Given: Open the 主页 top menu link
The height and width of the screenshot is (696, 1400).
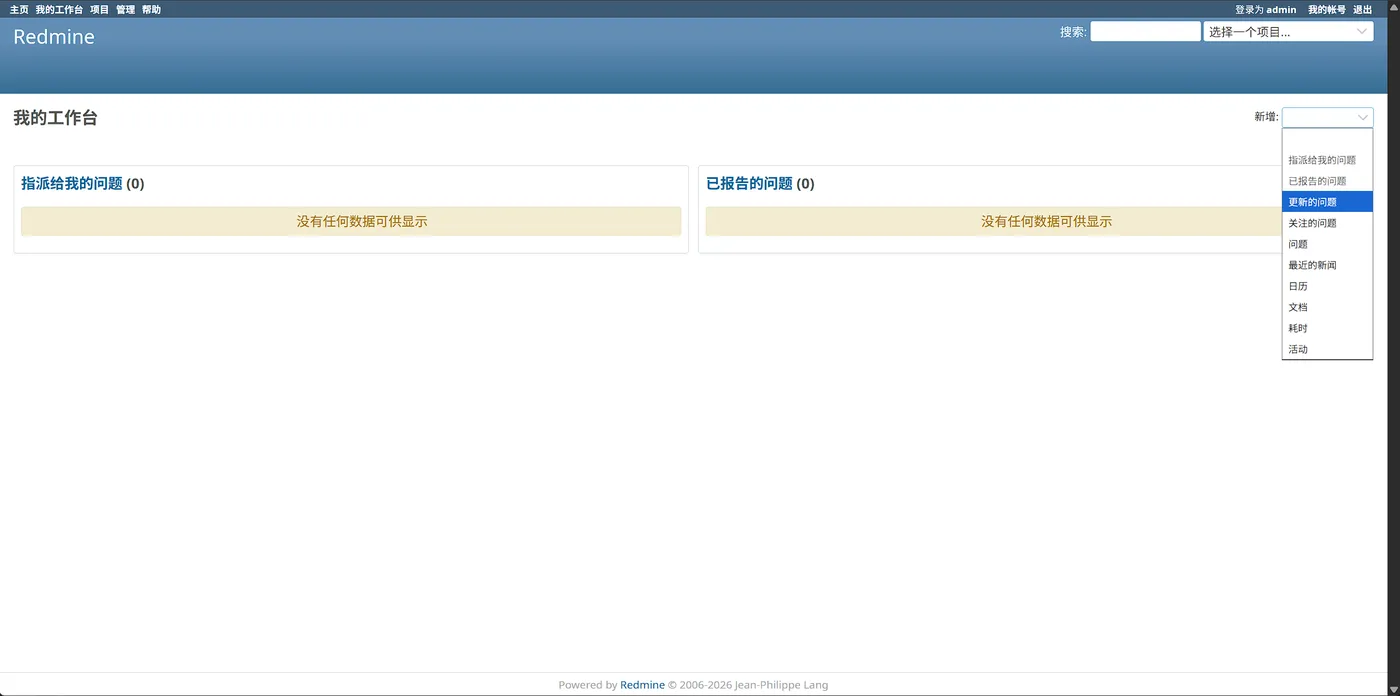Looking at the screenshot, I should click(x=19, y=9).
